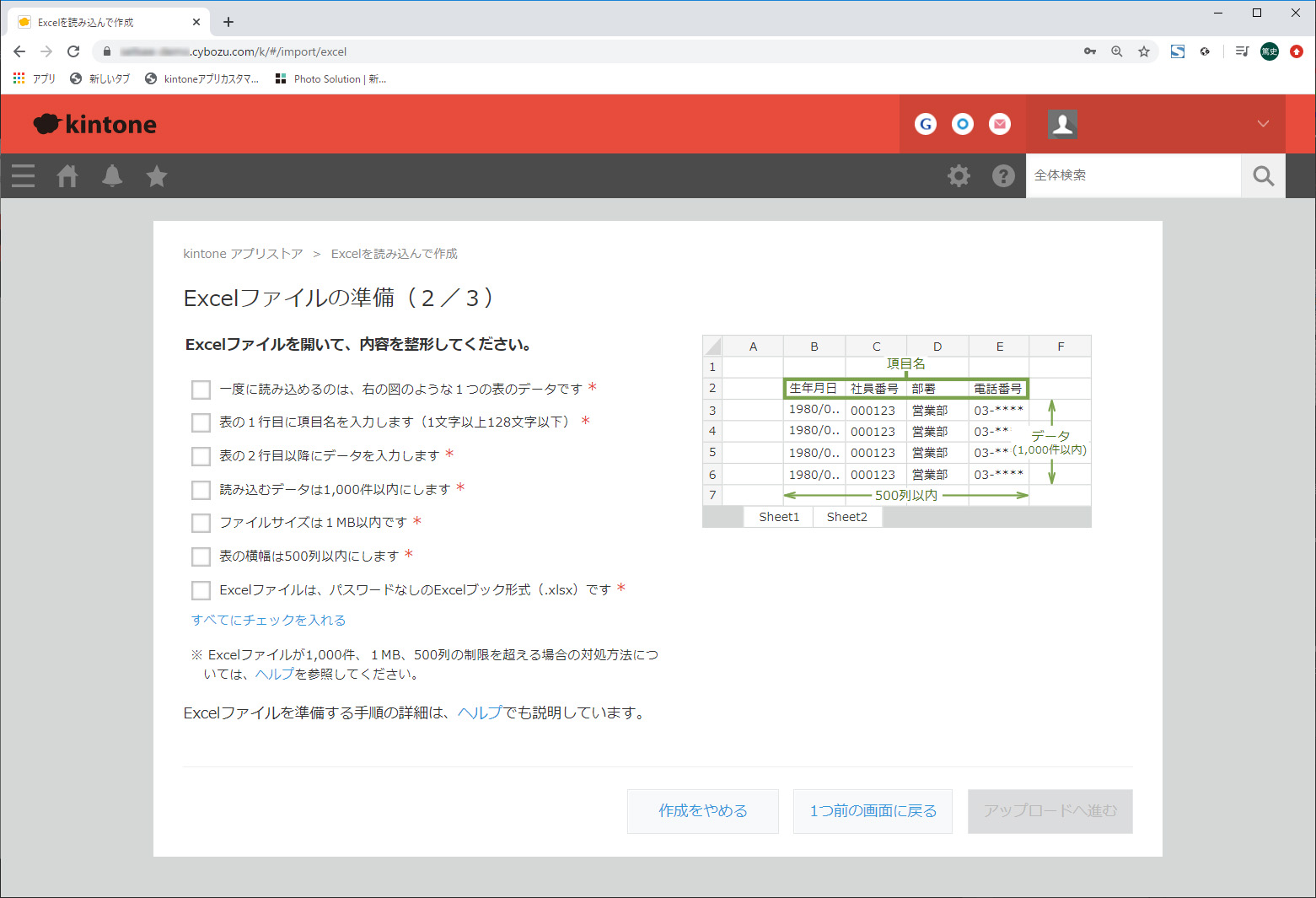Open ヘルプ link in 手順の詳細 sentence
The width and height of the screenshot is (1316, 898).
click(x=480, y=712)
